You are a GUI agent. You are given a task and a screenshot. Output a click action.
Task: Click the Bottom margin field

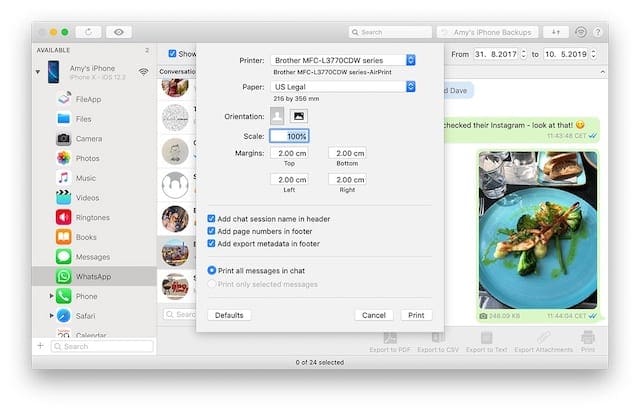pos(347,153)
